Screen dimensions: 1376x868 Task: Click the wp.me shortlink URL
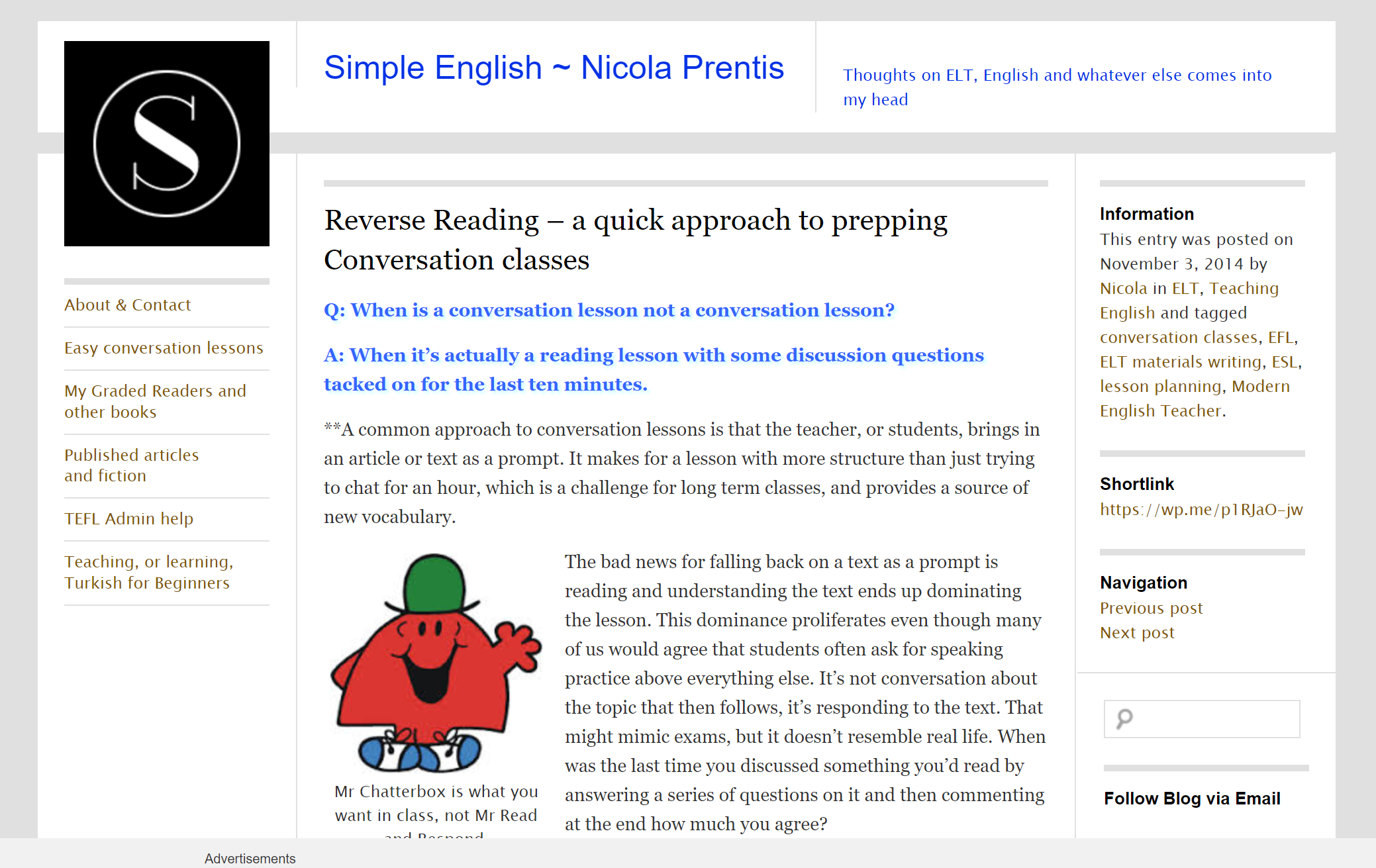(1201, 510)
